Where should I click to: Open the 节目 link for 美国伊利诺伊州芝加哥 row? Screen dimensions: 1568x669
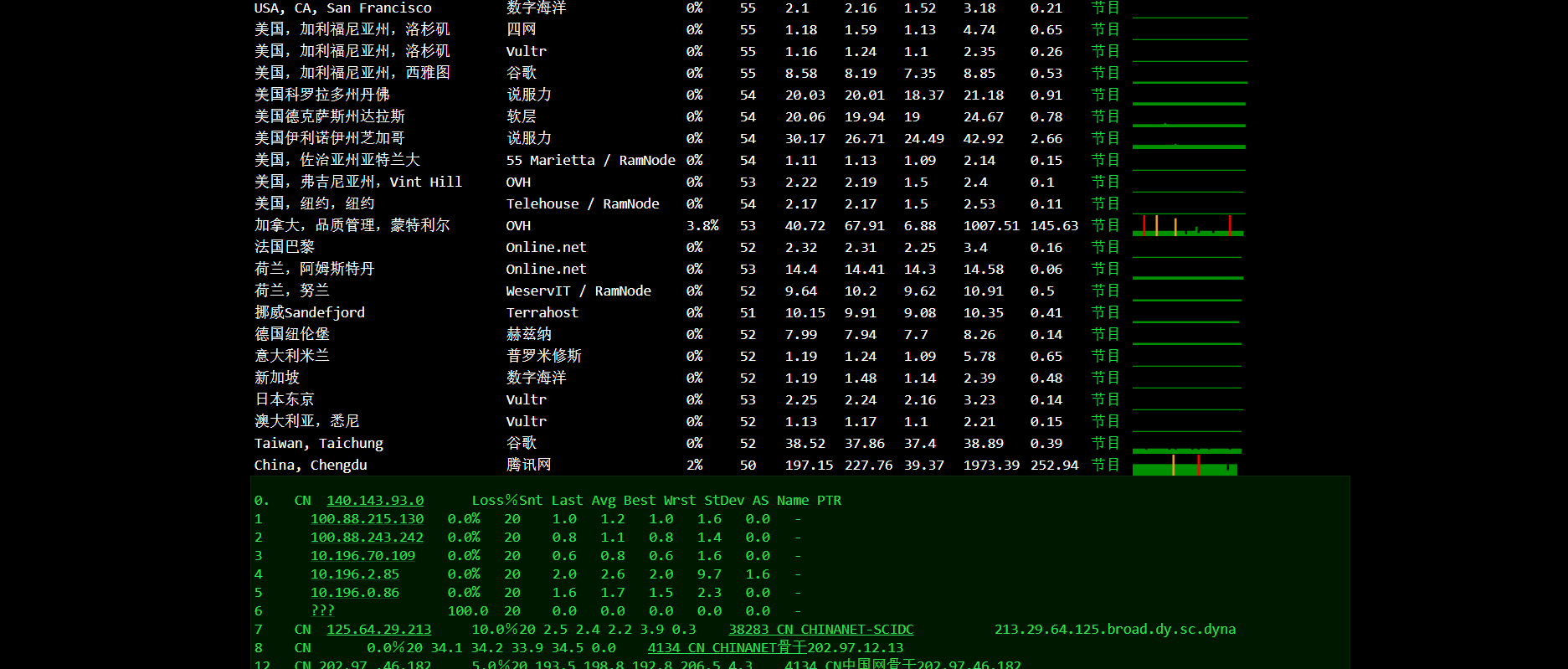(1105, 138)
